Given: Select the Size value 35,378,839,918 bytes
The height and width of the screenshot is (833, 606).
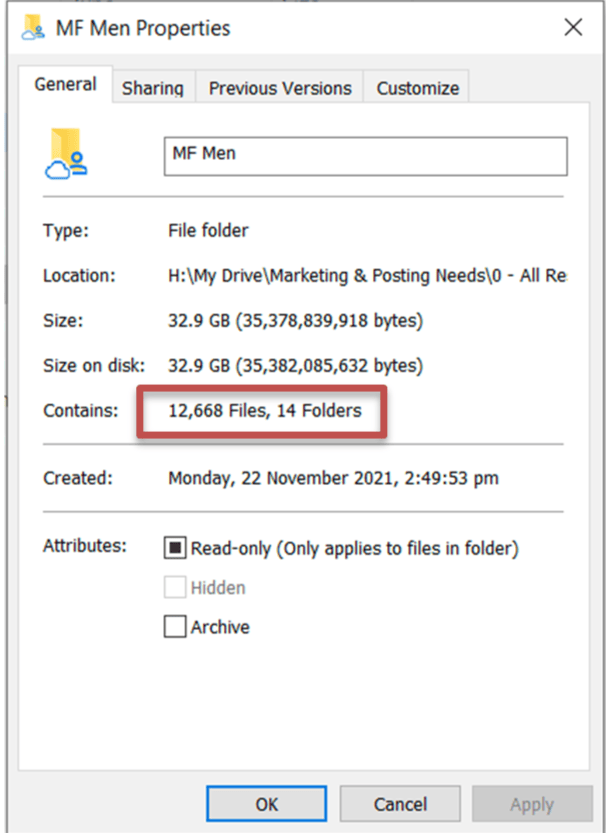Looking at the screenshot, I should (x=295, y=321).
